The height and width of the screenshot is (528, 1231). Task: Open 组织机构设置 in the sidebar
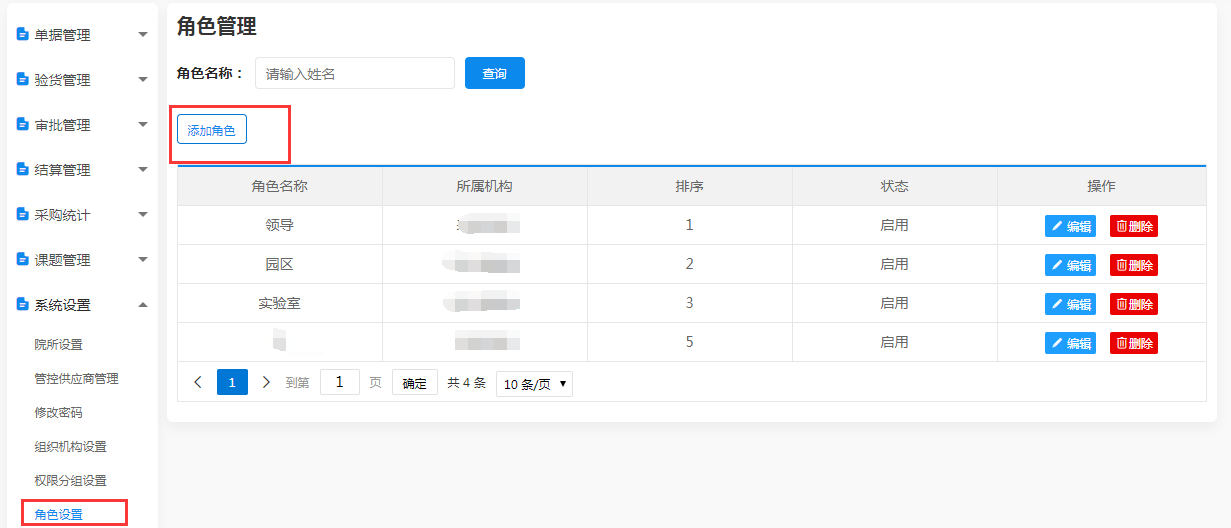pos(70,447)
